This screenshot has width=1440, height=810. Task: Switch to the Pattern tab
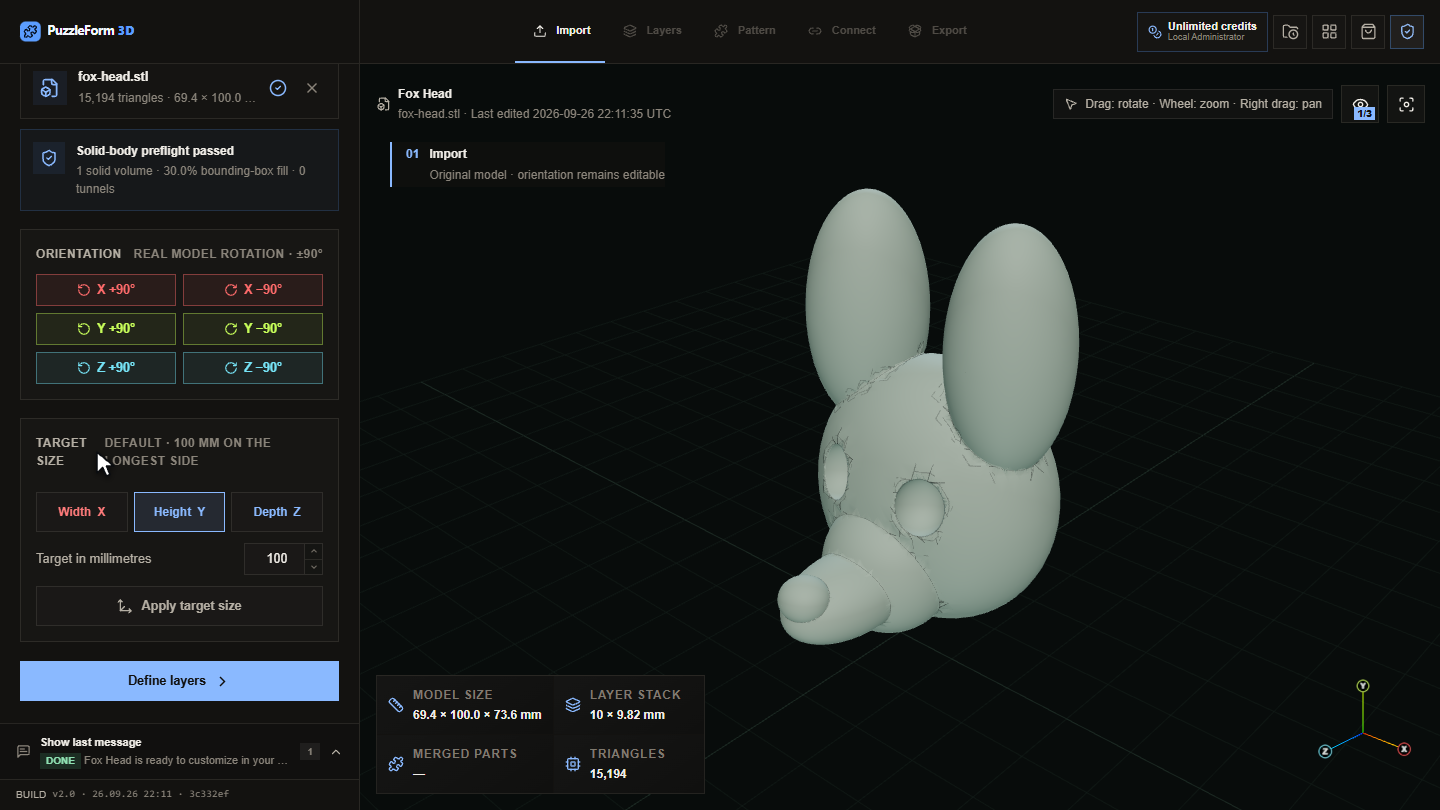745,31
